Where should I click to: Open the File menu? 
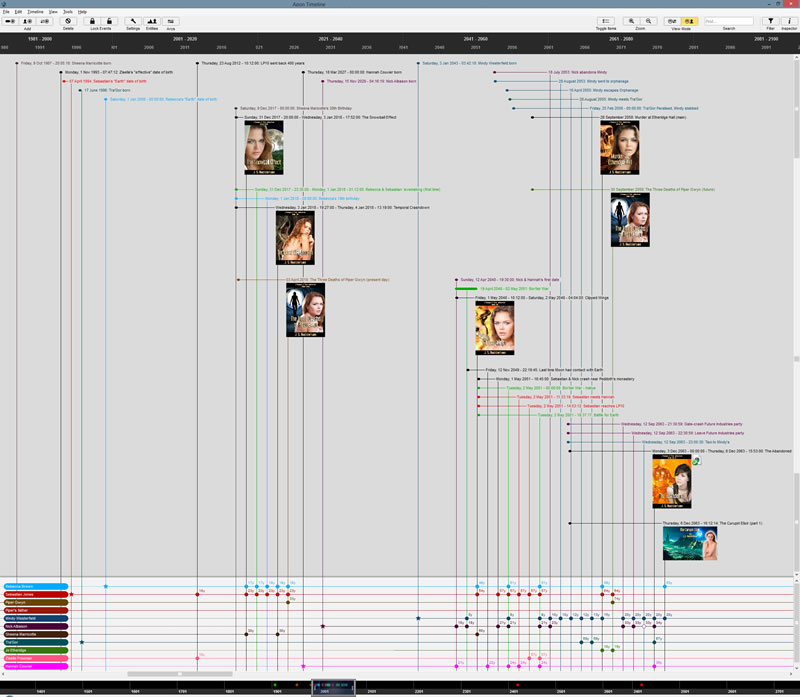point(6,12)
